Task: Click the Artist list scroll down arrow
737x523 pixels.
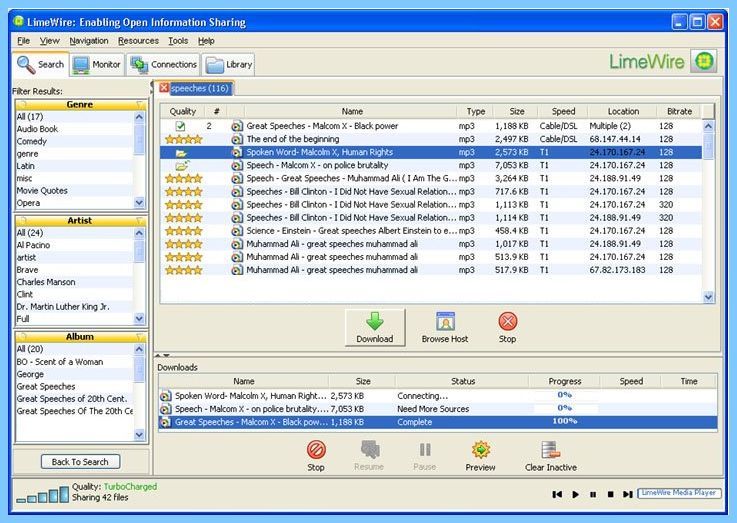Action: 139,319
